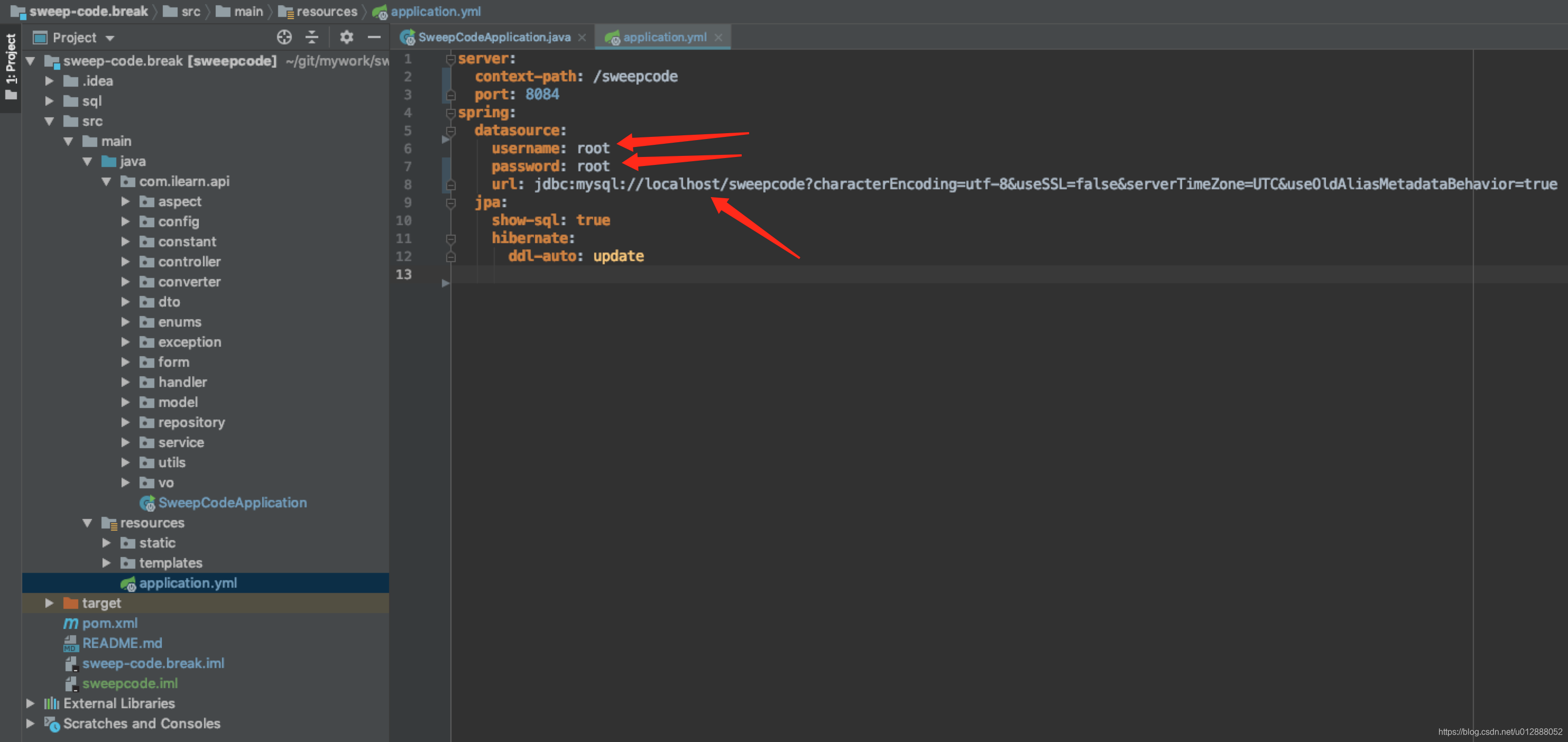Collapse the java source folder
Screen dimensions: 1568x742
(87, 161)
